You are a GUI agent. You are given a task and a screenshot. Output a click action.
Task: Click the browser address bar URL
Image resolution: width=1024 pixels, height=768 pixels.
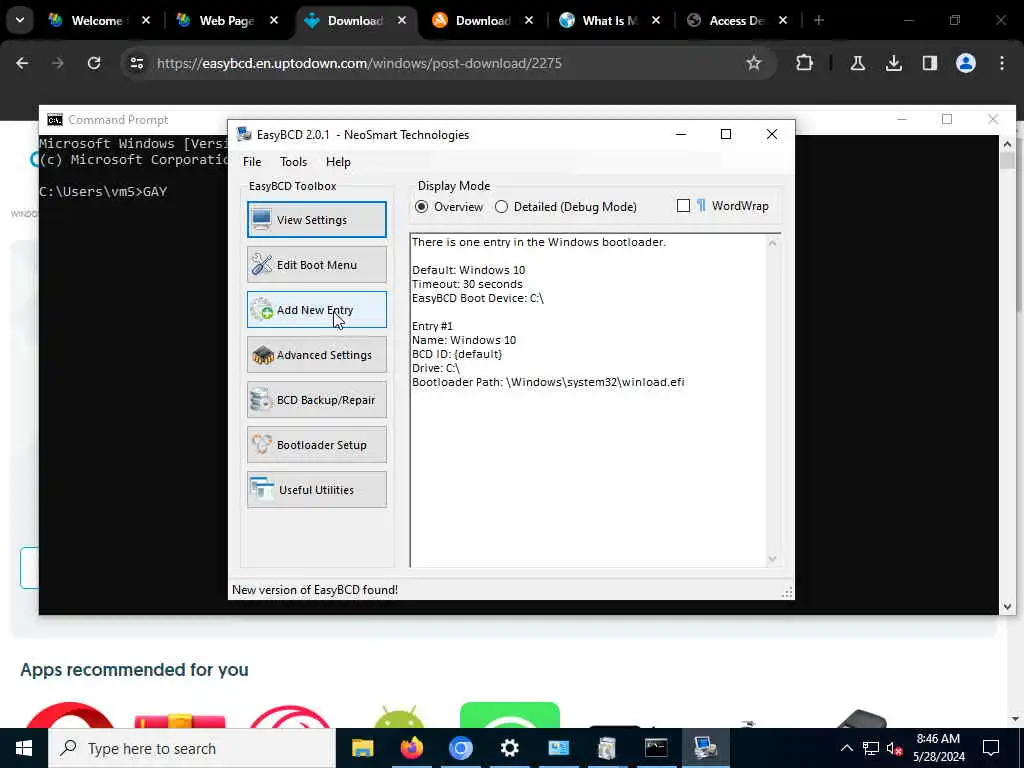pos(359,63)
